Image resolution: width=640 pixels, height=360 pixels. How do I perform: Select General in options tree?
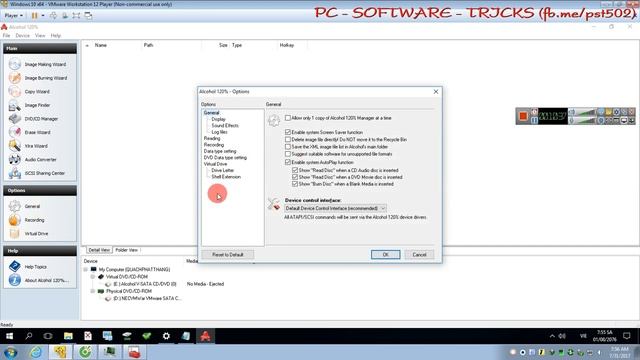click(211, 113)
